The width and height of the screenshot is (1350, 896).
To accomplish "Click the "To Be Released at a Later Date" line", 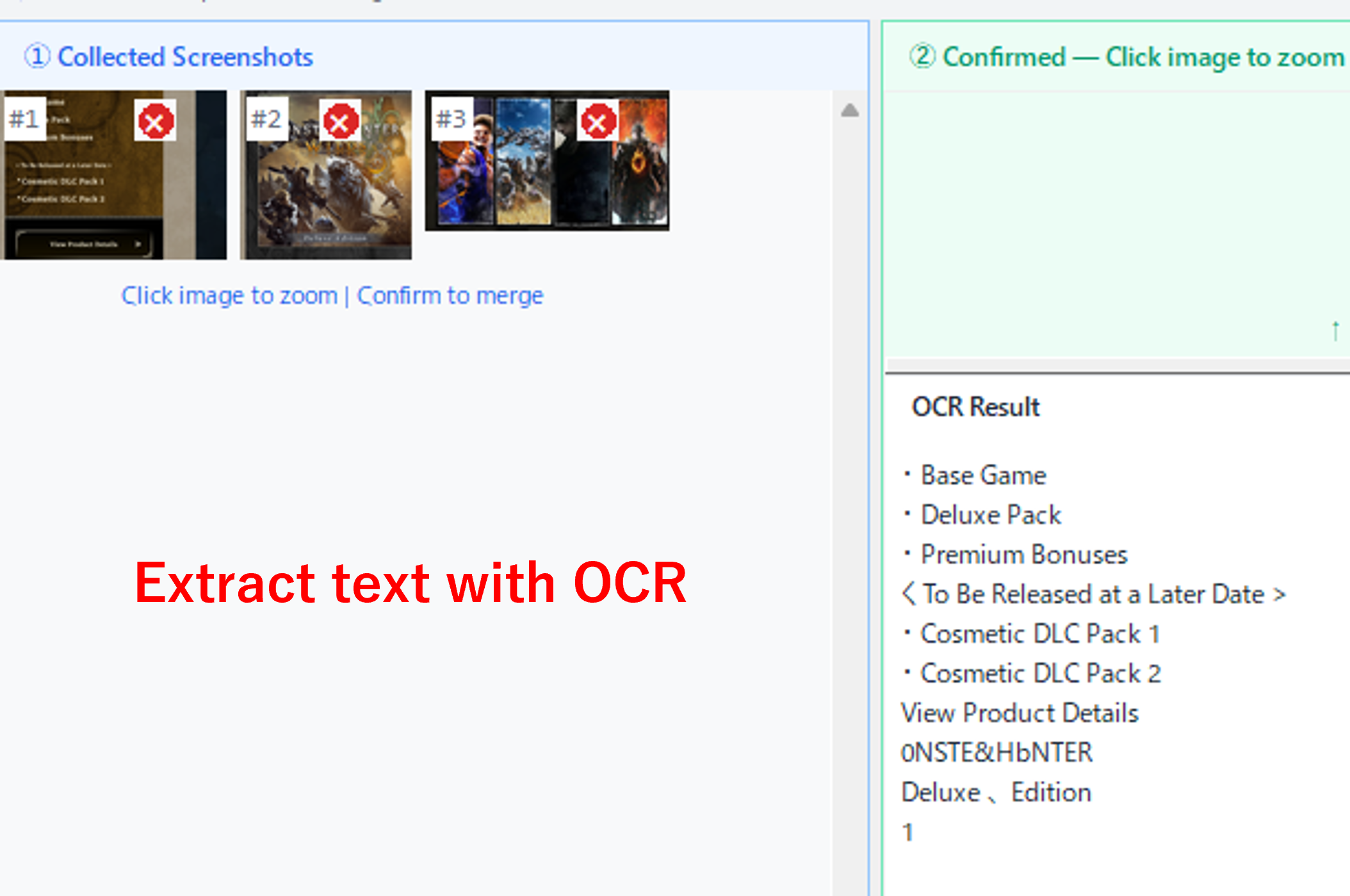I will point(1093,594).
